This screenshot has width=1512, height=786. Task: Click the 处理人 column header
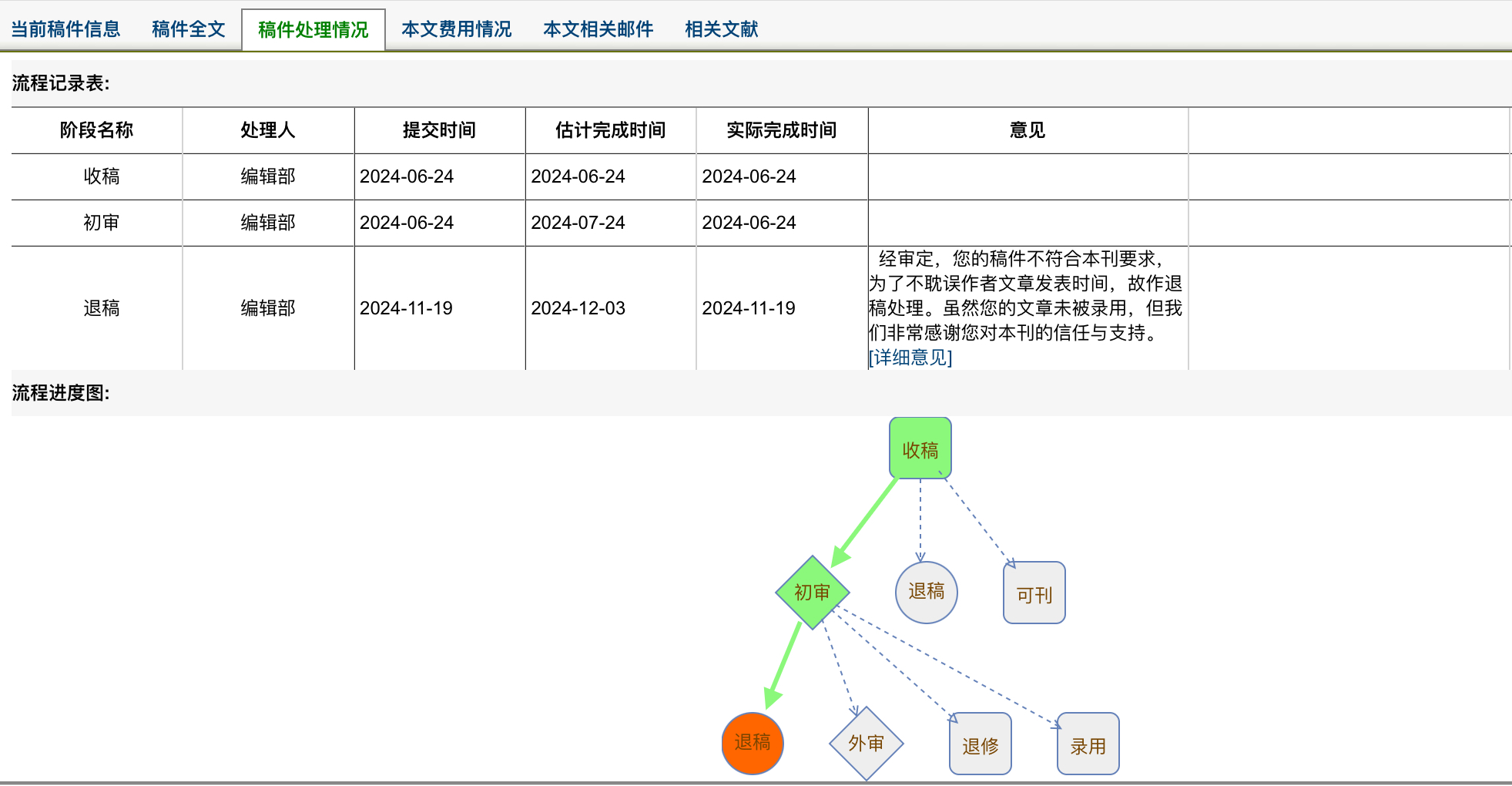268,130
